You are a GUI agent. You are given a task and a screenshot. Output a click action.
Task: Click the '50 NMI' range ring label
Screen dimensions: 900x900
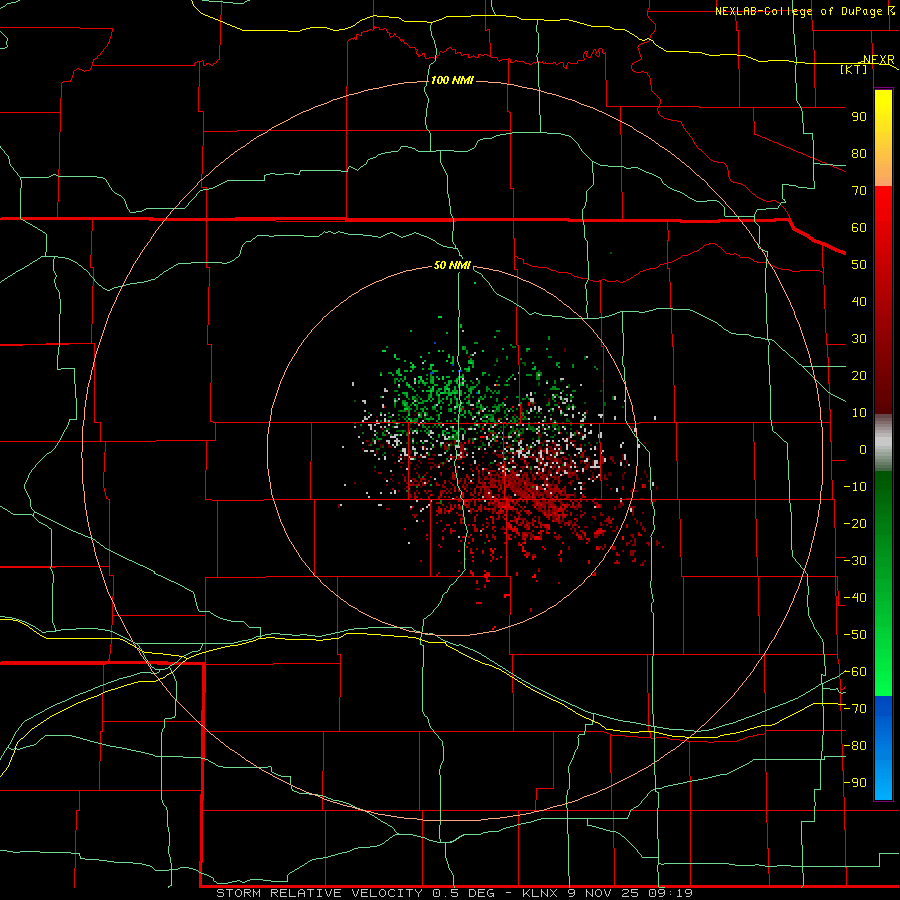[x=452, y=265]
